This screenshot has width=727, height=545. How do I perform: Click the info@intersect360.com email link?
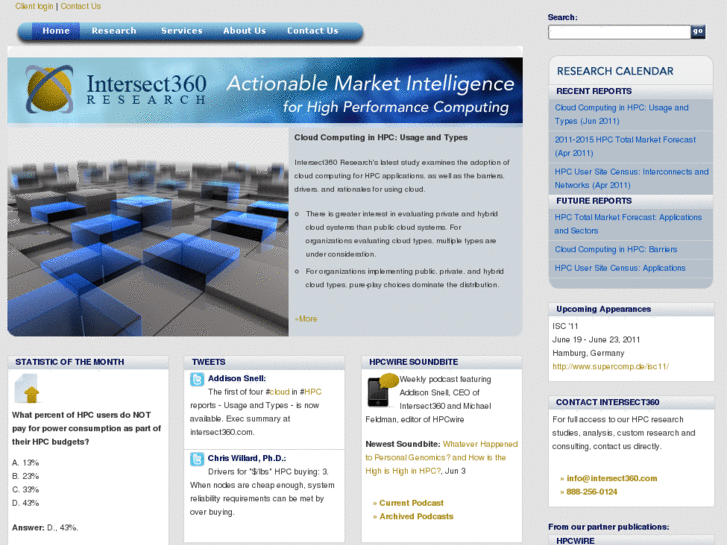pos(612,478)
